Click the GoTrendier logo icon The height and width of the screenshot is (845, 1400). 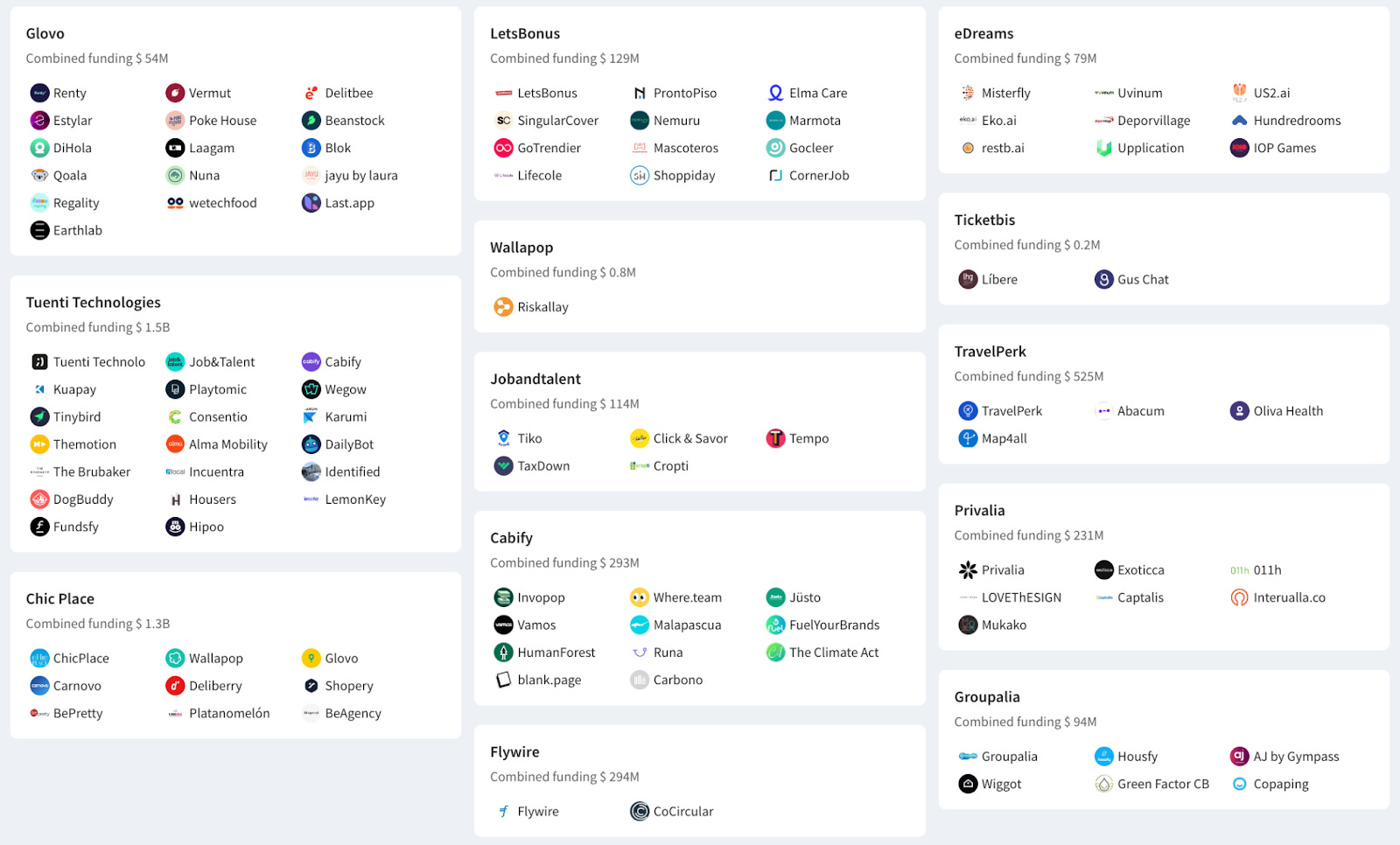(503, 149)
